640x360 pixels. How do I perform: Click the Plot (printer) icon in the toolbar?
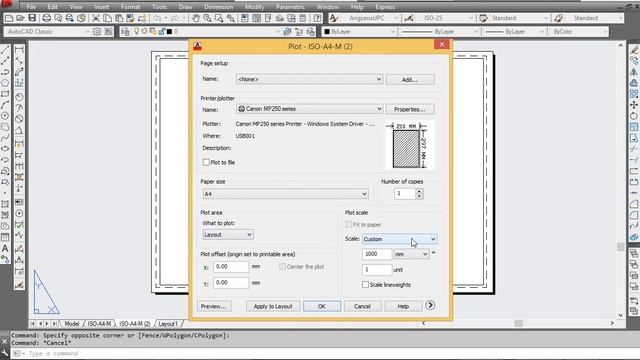(x=47, y=18)
